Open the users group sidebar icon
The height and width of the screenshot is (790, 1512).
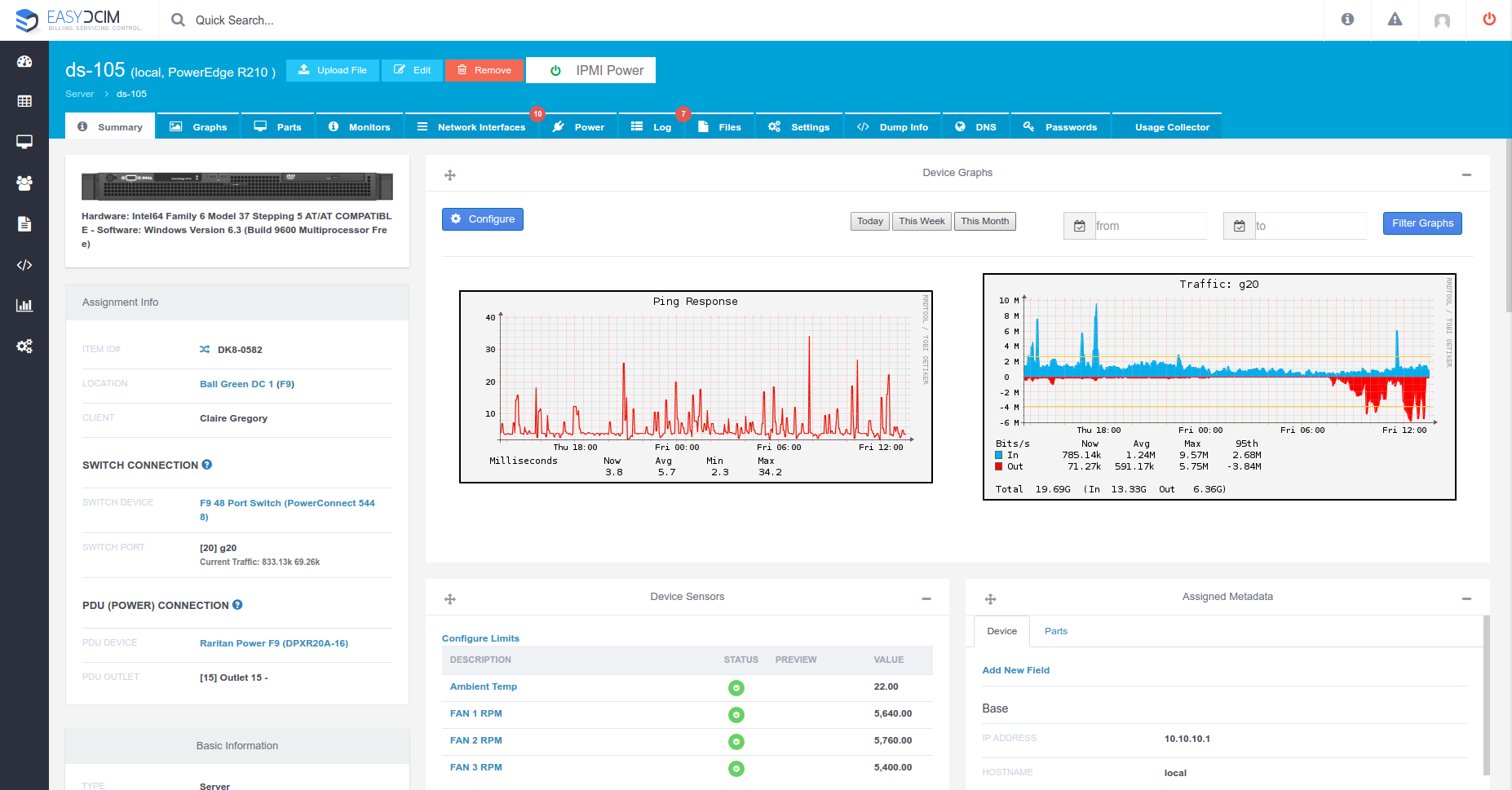click(24, 183)
